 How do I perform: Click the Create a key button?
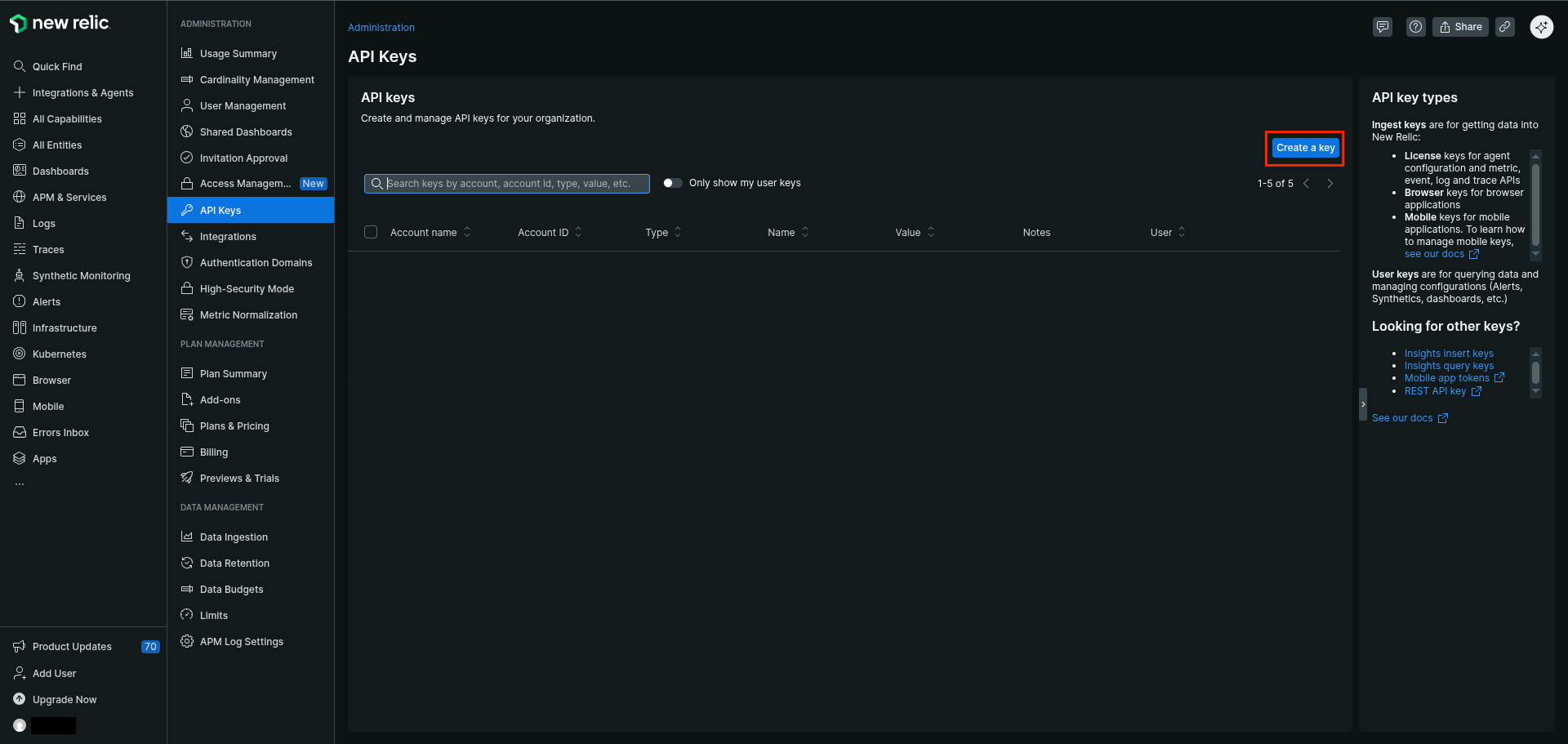tap(1305, 148)
